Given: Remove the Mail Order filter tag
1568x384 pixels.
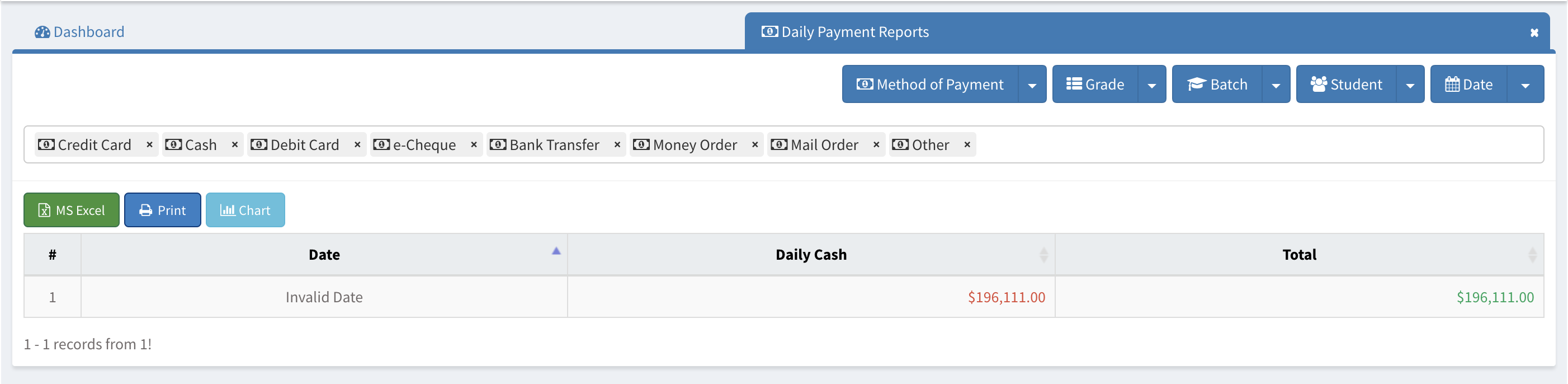Looking at the screenshot, I should point(876,144).
